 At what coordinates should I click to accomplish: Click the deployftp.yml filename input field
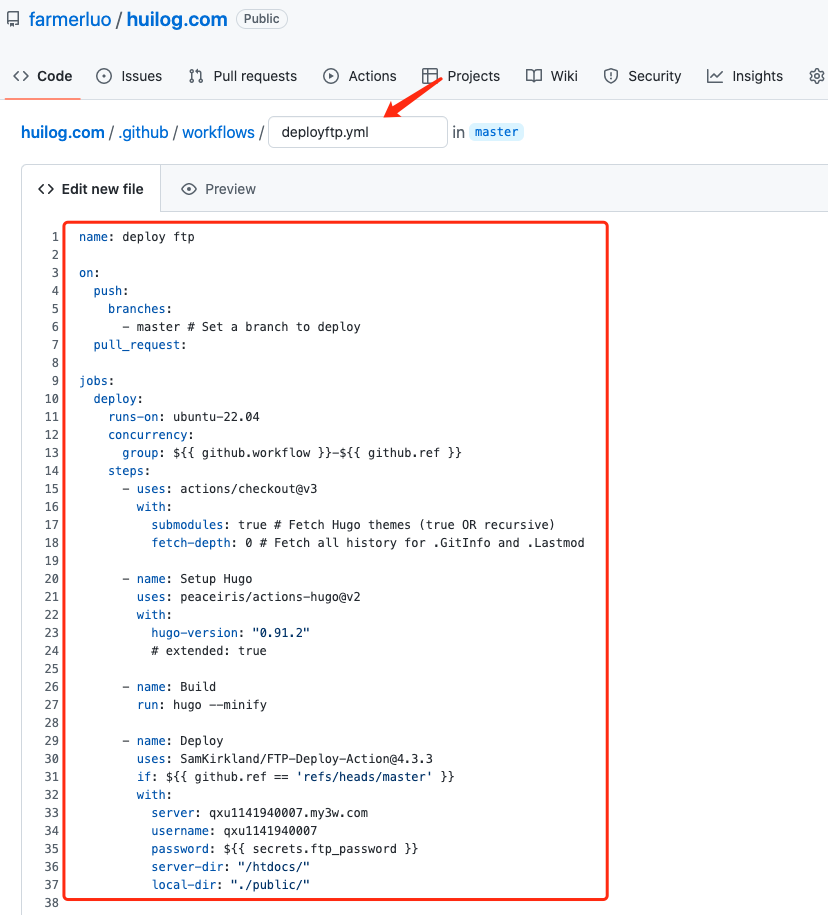click(358, 132)
